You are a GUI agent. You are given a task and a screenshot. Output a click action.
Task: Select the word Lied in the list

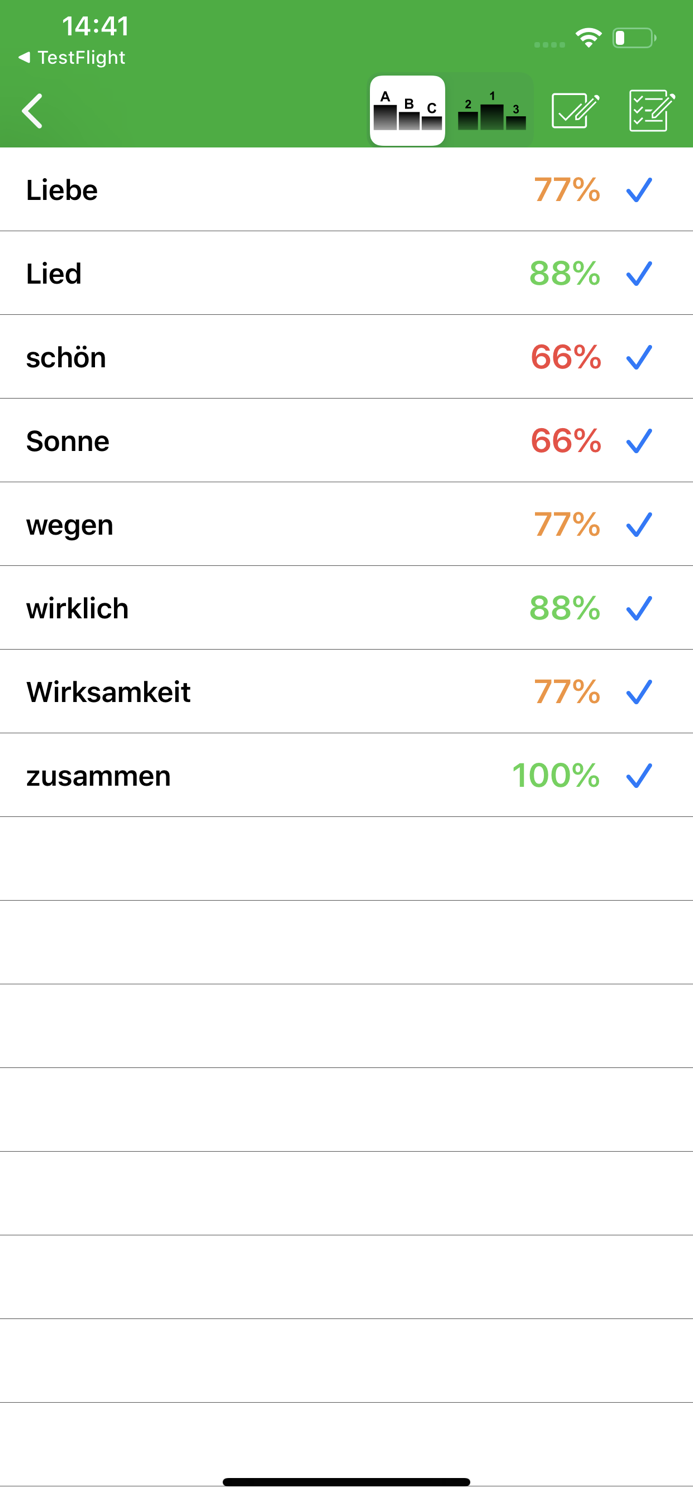coord(53,273)
